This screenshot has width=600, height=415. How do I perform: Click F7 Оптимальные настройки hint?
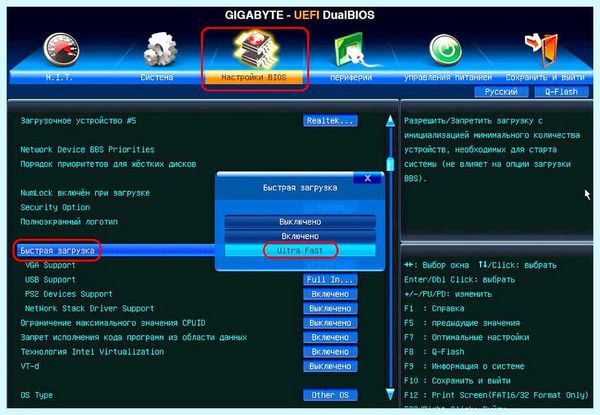click(x=466, y=337)
